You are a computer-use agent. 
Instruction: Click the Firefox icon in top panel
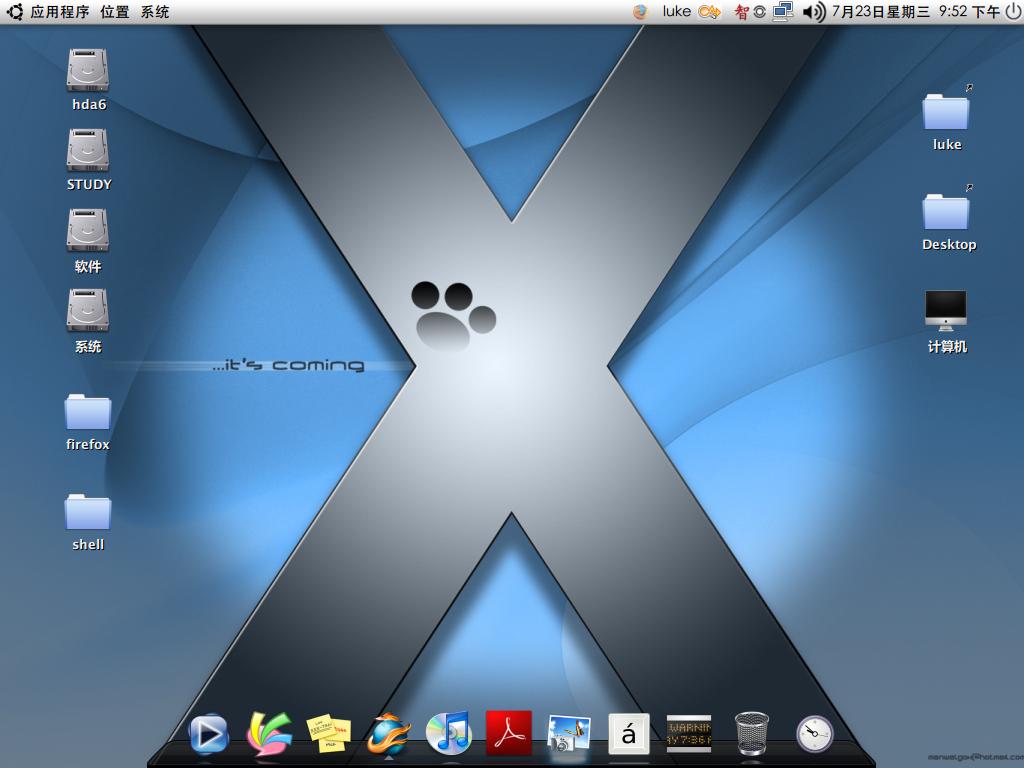[x=640, y=12]
